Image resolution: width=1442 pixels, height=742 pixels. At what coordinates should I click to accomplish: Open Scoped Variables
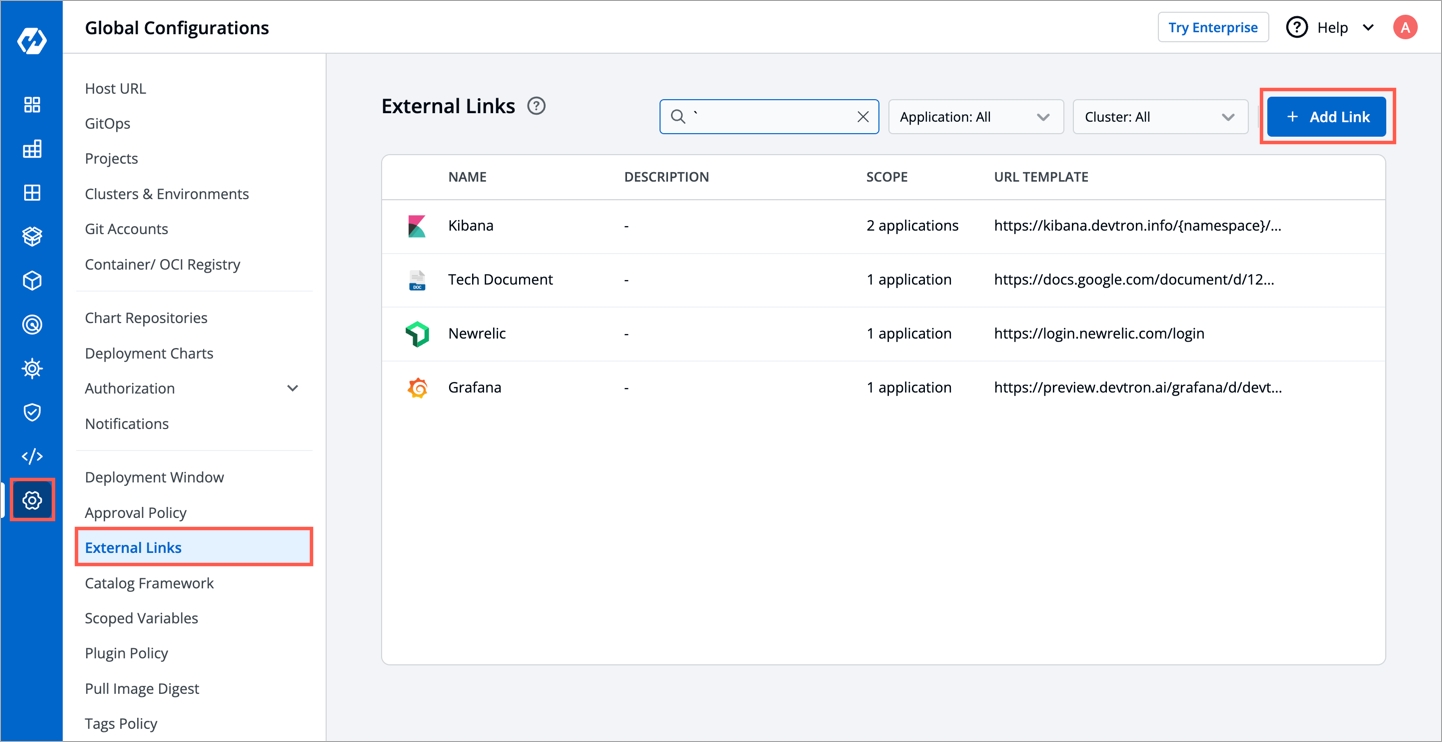tap(141, 618)
